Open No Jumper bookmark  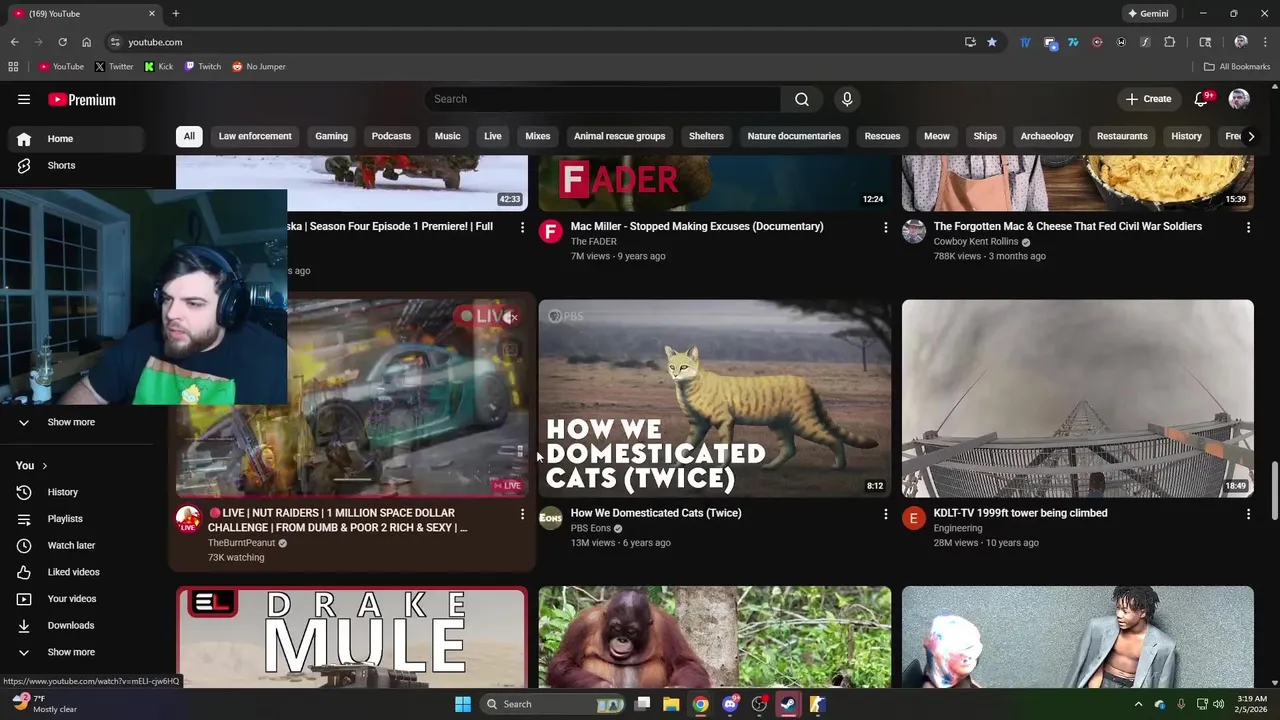tap(259, 67)
